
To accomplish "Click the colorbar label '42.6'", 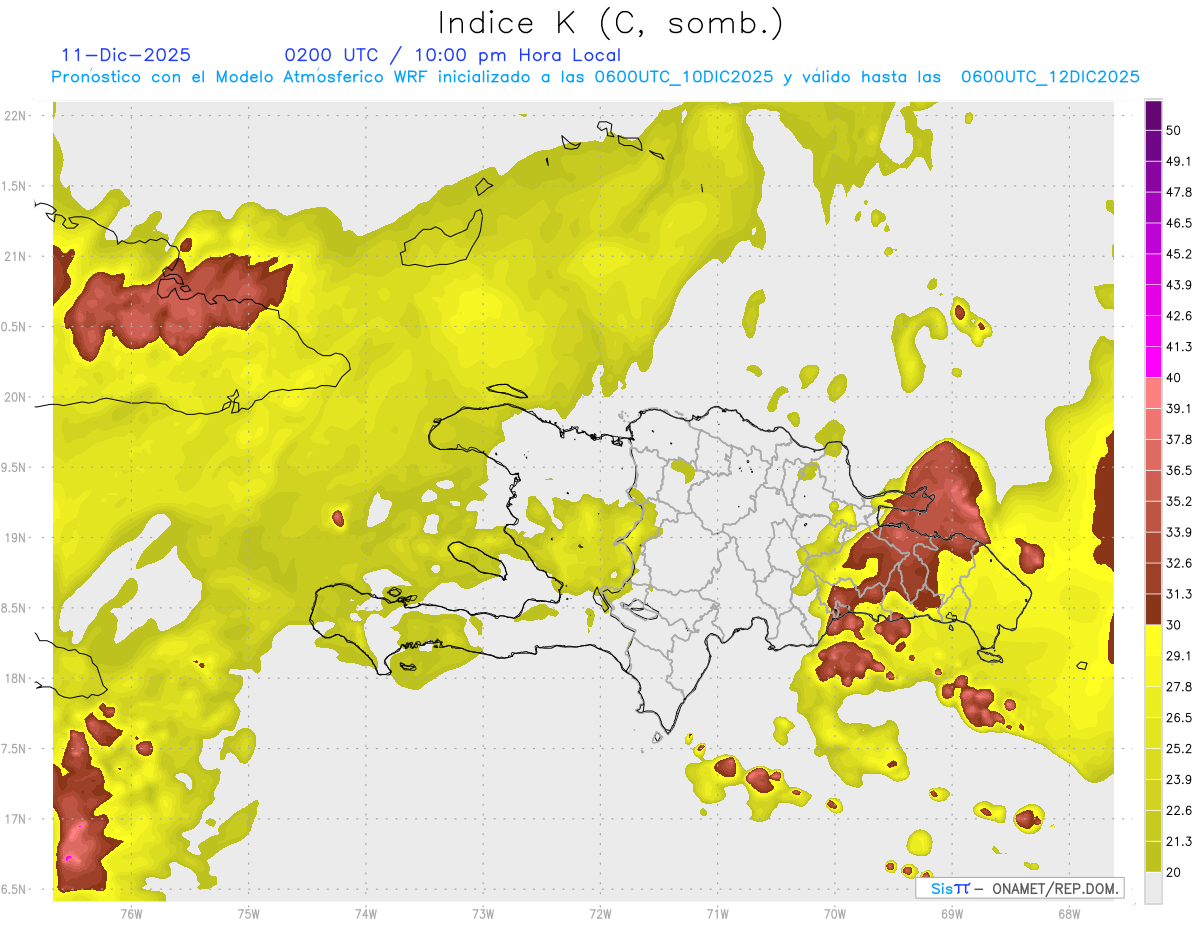I will click(1179, 316).
